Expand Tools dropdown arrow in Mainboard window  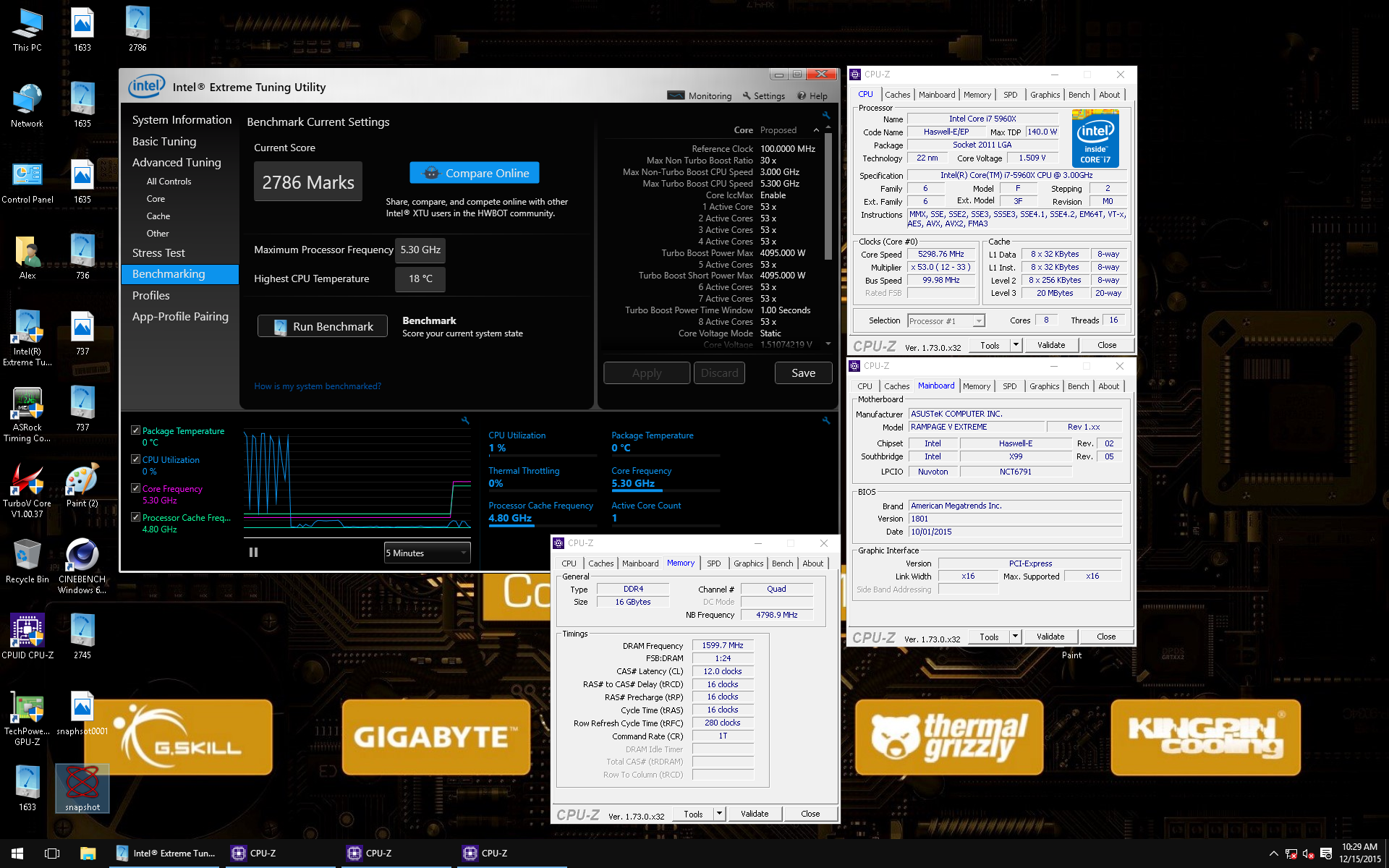point(1015,637)
